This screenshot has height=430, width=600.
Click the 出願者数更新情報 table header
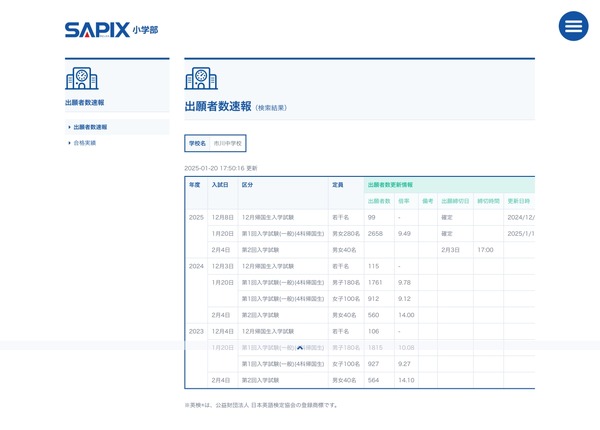[390, 185]
